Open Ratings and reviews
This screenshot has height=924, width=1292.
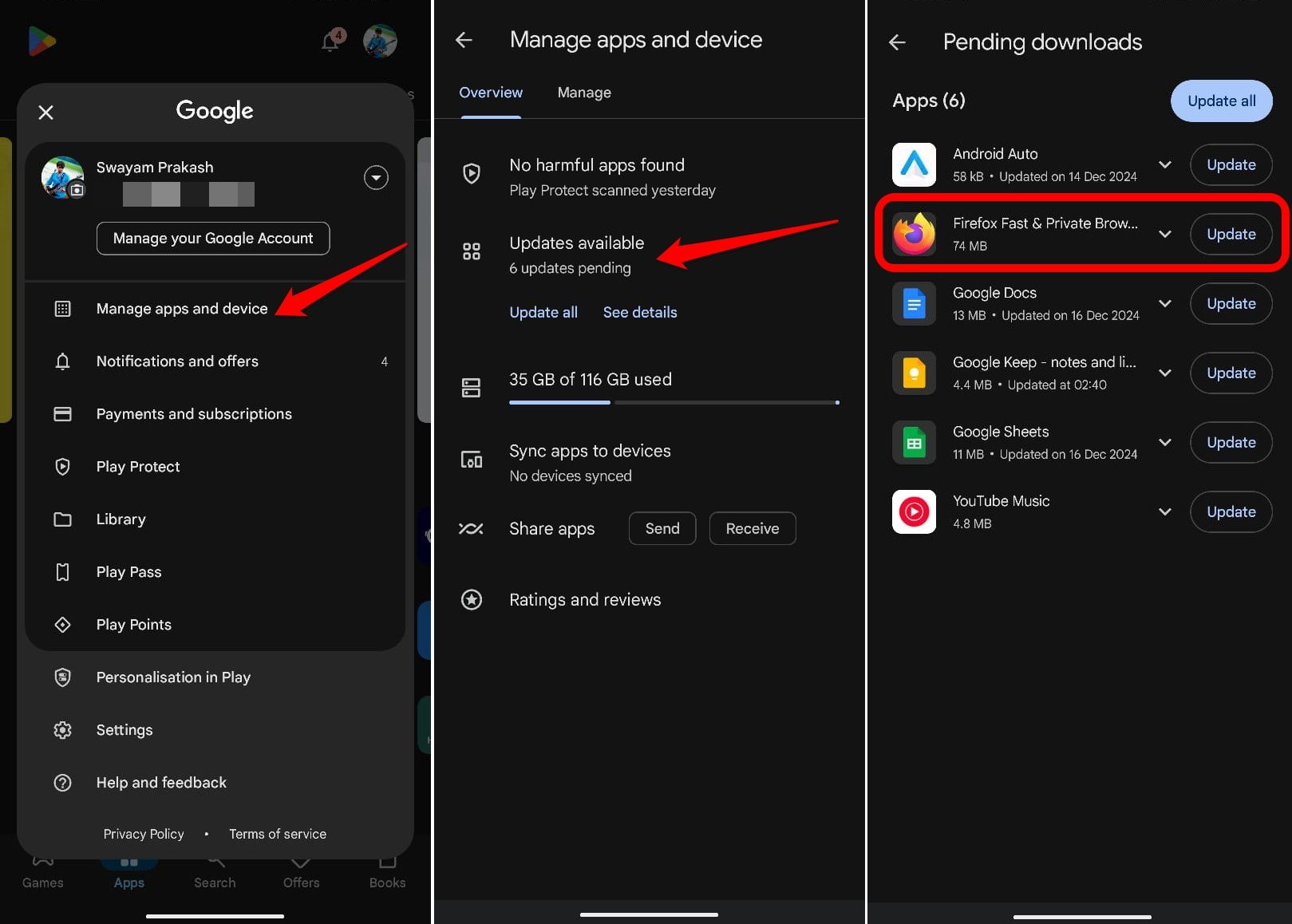(x=650, y=600)
